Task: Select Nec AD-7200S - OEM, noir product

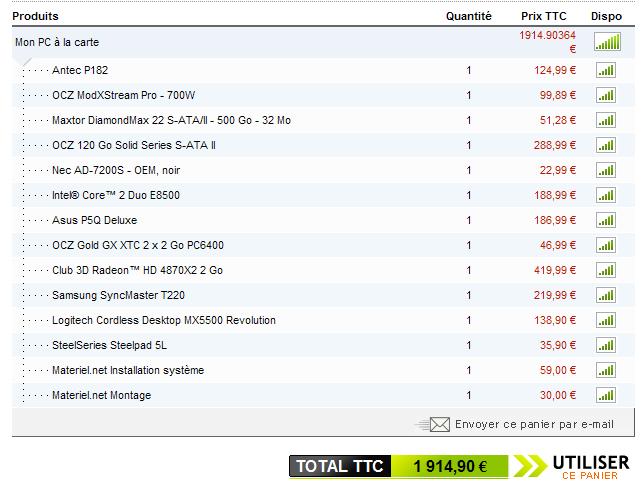Action: tap(116, 170)
